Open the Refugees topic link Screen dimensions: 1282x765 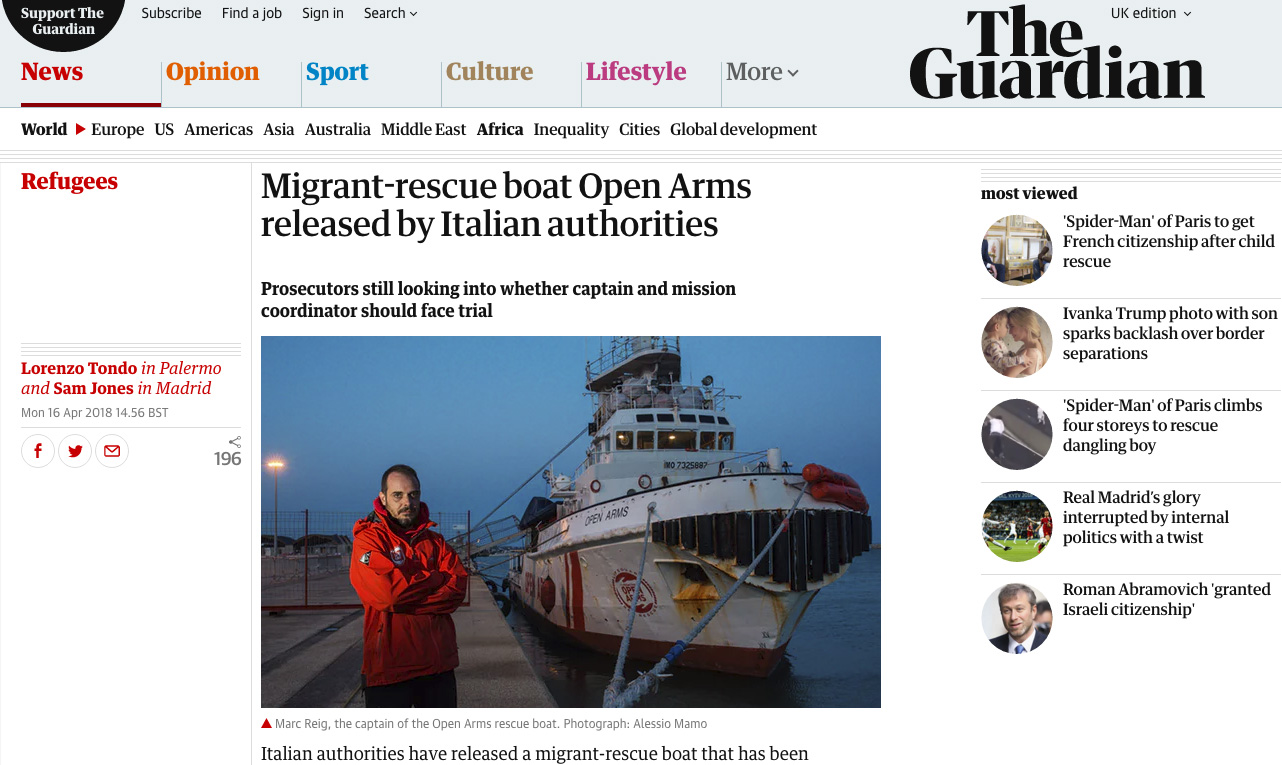tap(69, 181)
